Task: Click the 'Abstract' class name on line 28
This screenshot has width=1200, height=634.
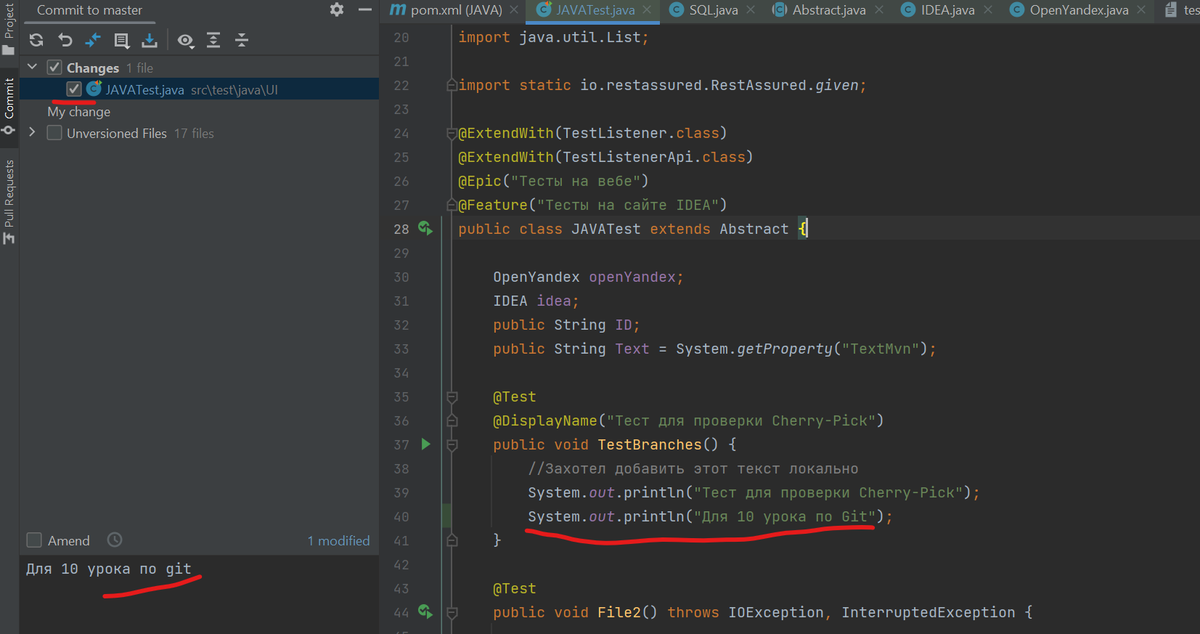Action: pos(754,229)
